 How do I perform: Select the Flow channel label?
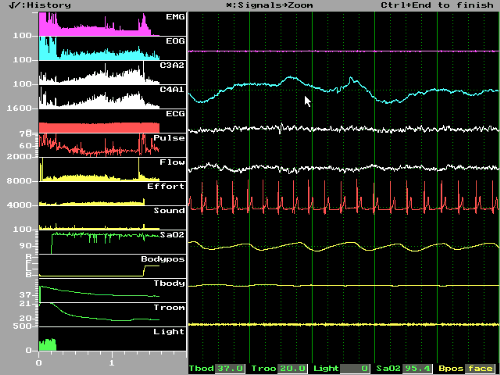click(x=172, y=162)
